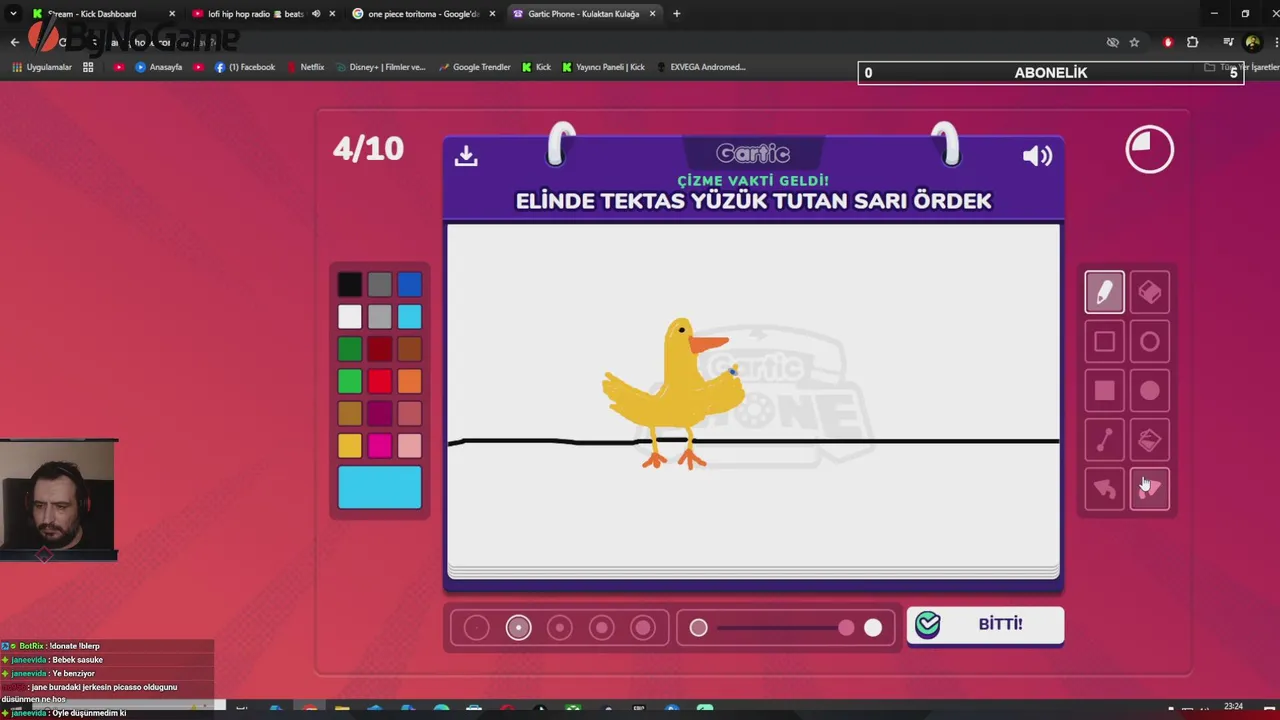Open the browser profile avatar
This screenshot has height=720, width=1280.
[x=1252, y=42]
